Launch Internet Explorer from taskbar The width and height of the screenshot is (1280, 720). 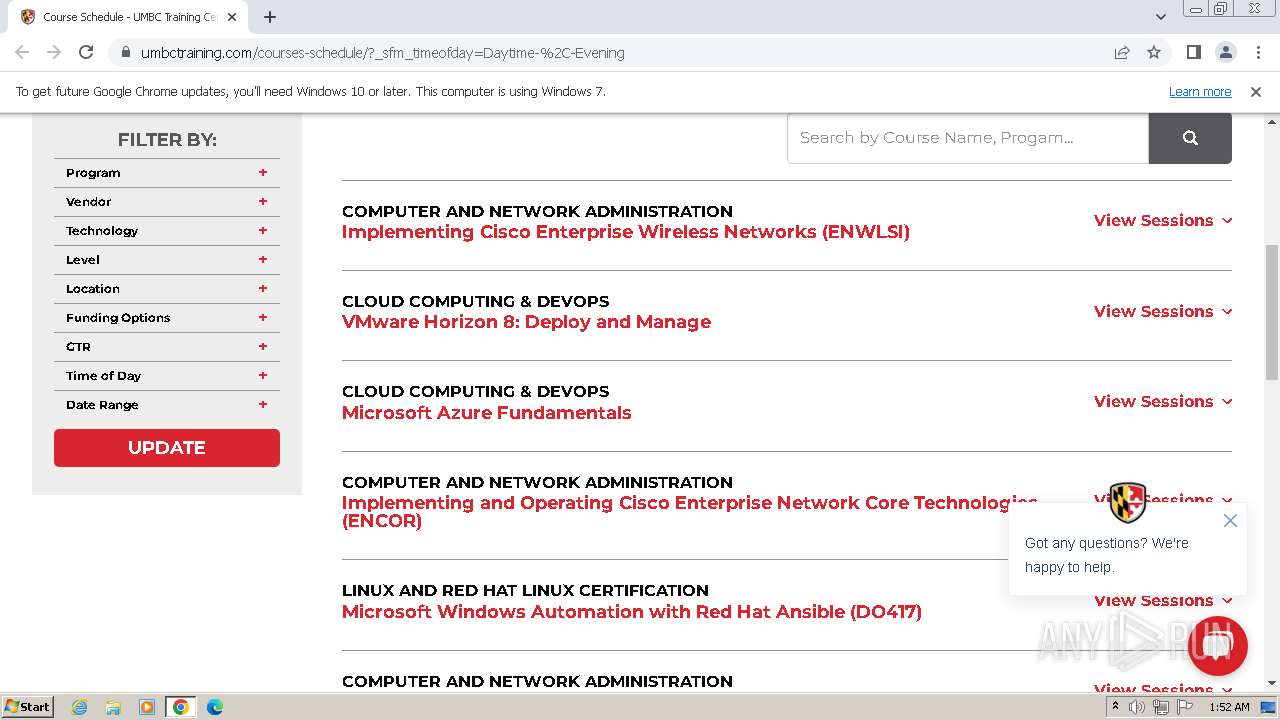click(80, 707)
